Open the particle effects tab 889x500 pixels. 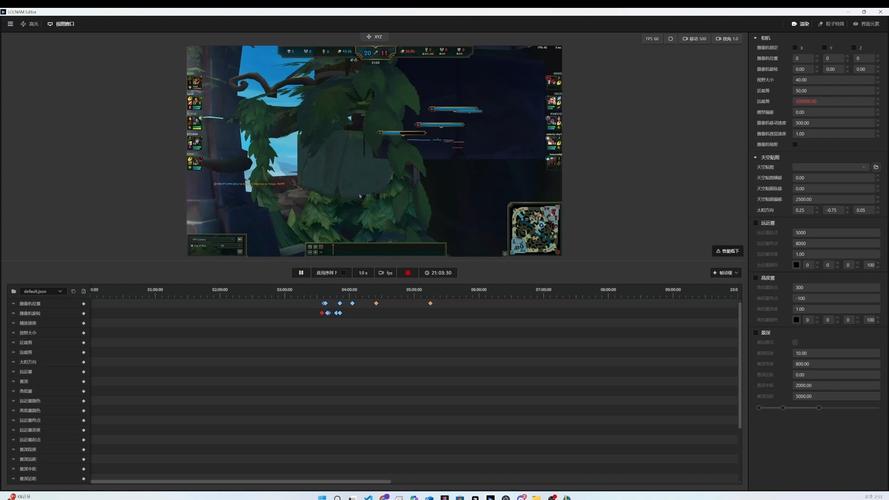(x=830, y=23)
